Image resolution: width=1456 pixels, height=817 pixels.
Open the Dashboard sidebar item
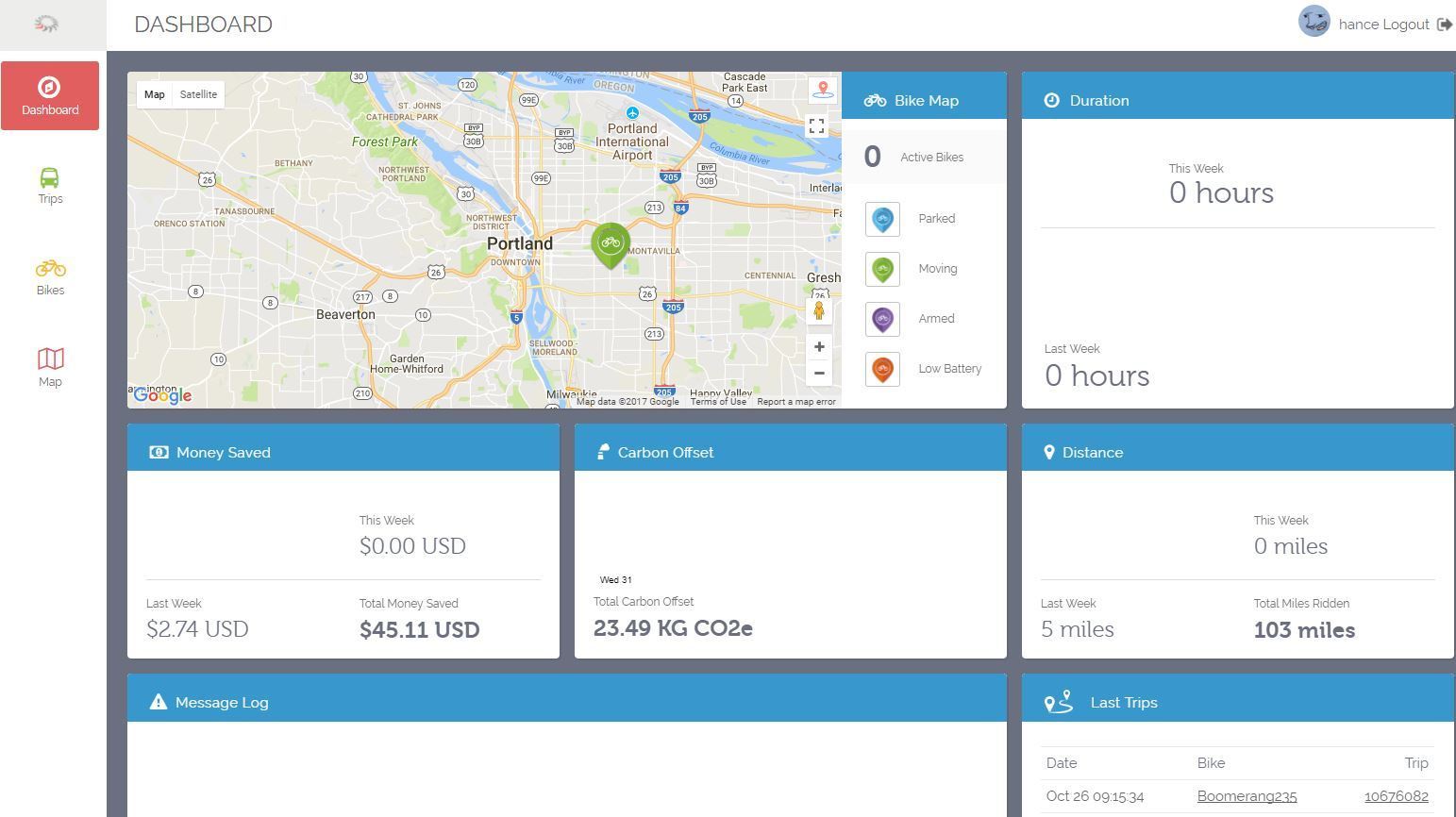click(x=50, y=96)
